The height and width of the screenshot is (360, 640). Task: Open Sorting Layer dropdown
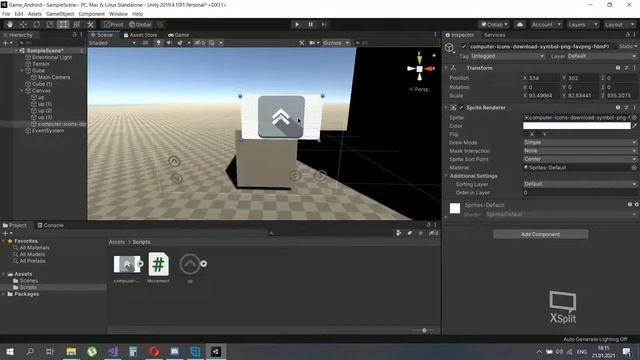pos(580,184)
